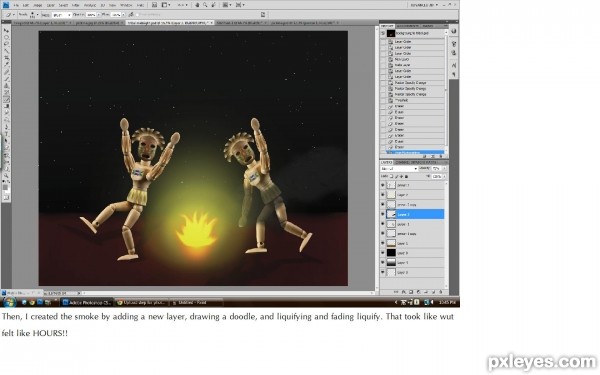This screenshot has height=375, width=600.
Task: Click the eraser Flow input field
Action: (x=116, y=15)
